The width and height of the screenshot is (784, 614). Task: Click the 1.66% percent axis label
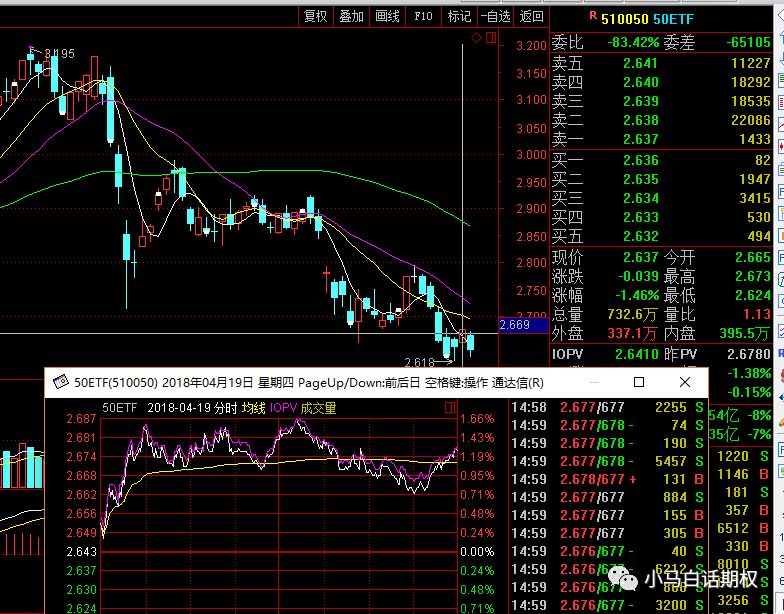[x=477, y=419]
